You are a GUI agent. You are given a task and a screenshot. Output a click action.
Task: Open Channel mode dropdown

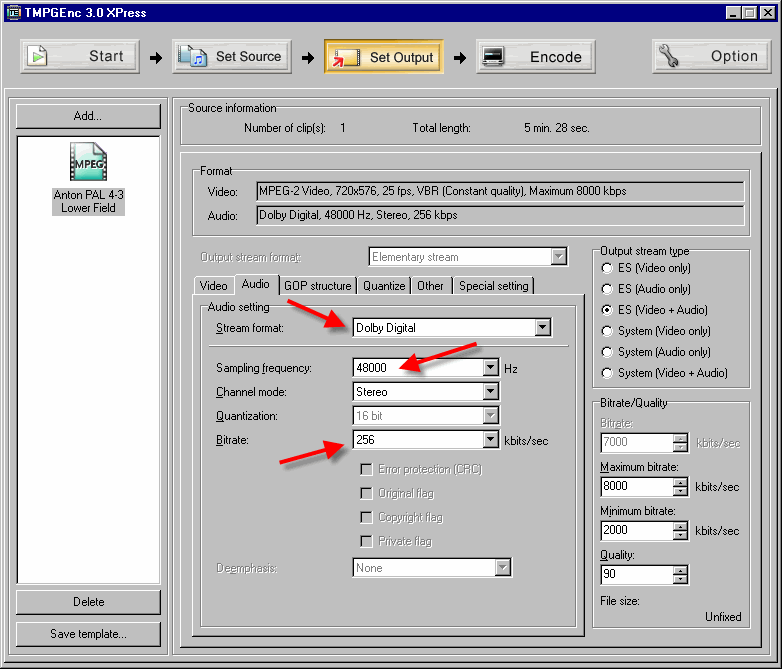tap(491, 392)
